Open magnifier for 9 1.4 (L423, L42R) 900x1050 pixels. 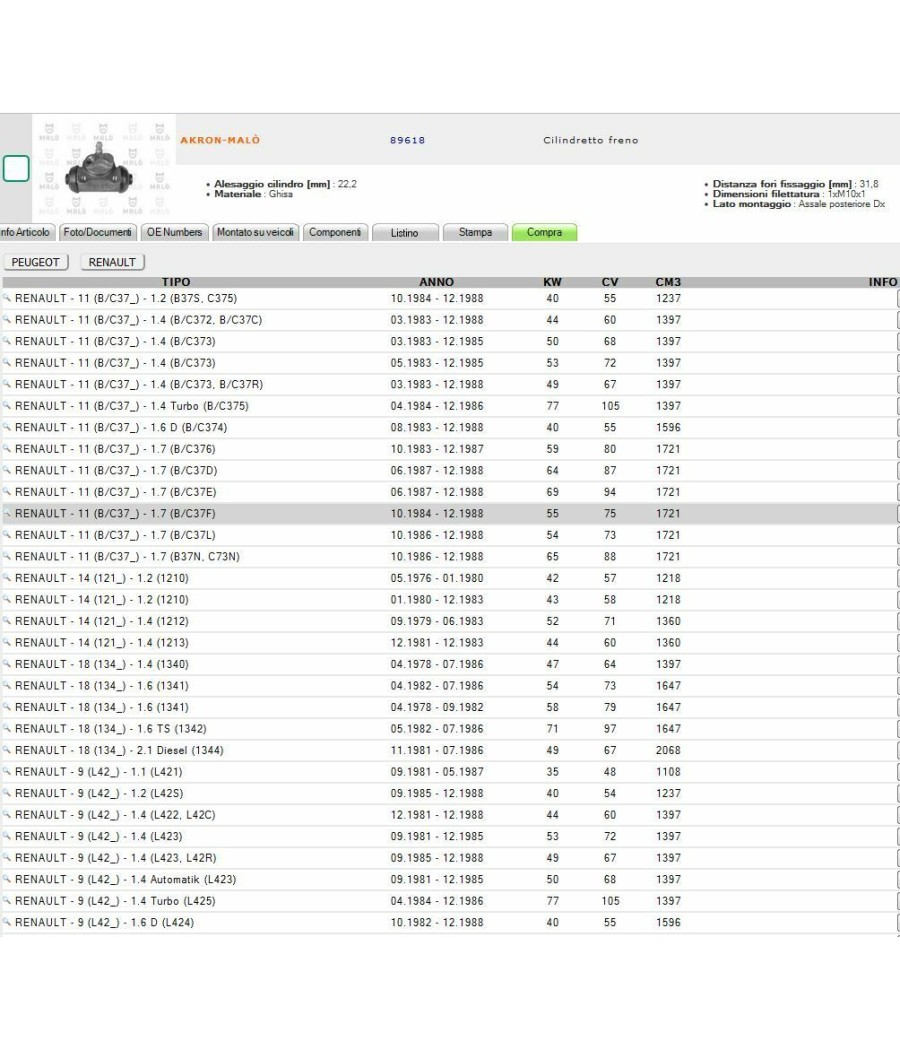(x=7, y=857)
